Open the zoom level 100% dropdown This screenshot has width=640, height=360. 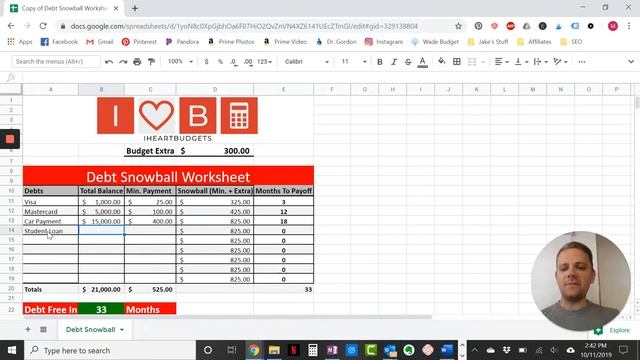pos(180,62)
